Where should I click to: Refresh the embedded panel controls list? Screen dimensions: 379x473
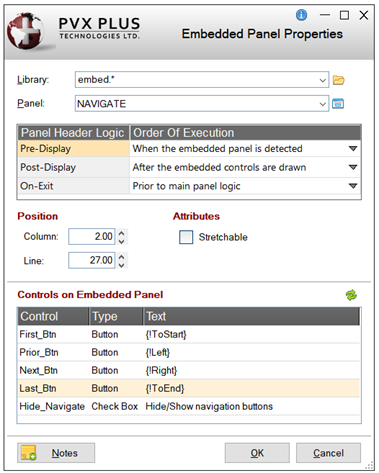point(351,295)
